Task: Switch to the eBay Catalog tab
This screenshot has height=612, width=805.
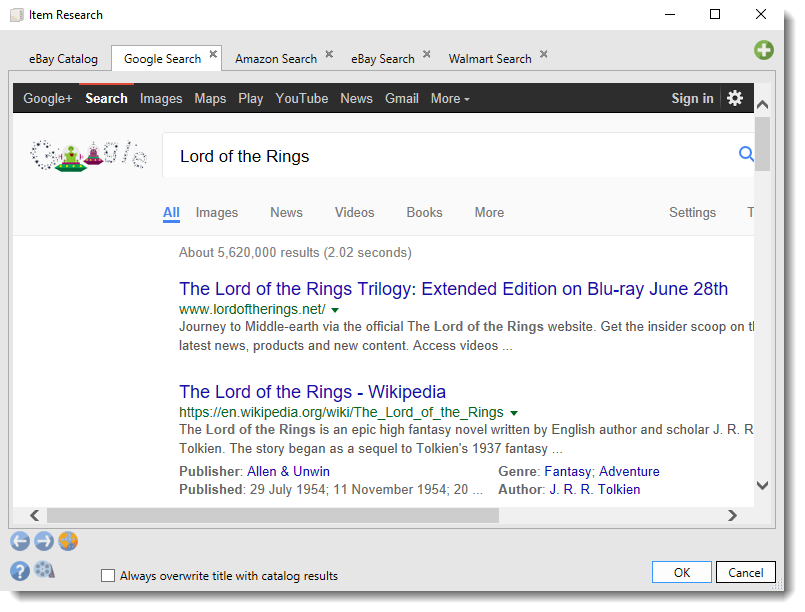Action: [x=63, y=59]
